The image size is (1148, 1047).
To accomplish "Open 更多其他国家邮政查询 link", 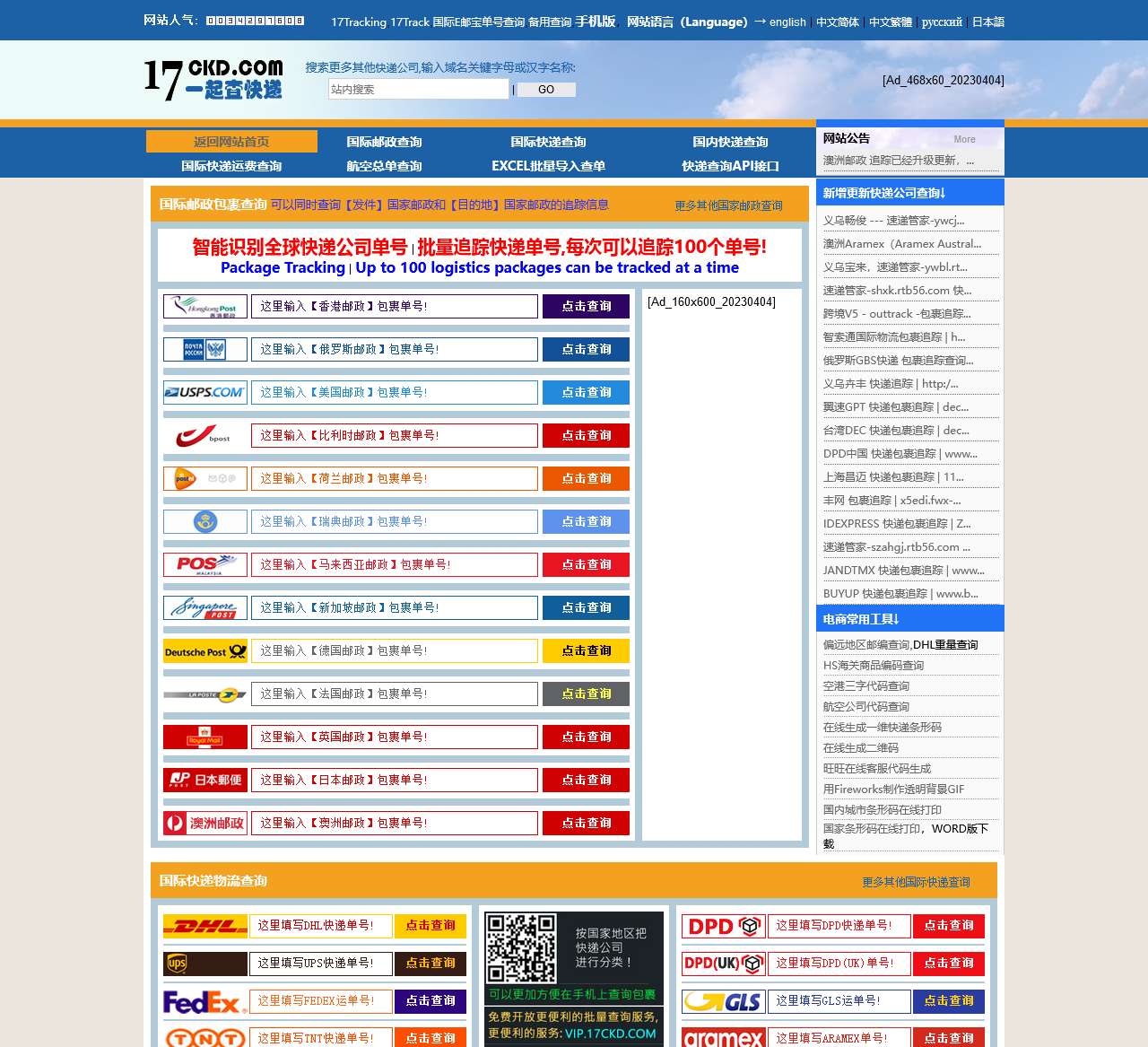I will [x=728, y=205].
